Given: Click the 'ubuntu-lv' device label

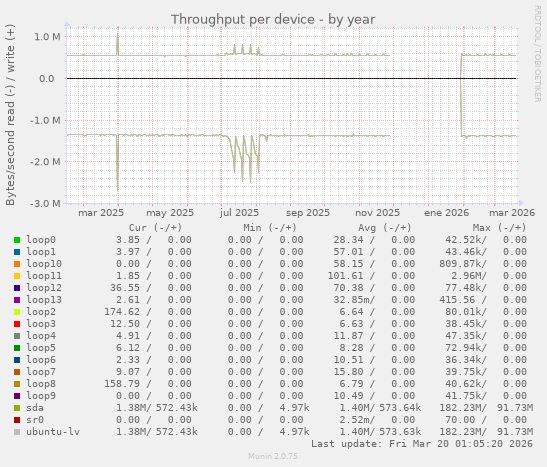Looking at the screenshot, I should (x=53, y=431).
